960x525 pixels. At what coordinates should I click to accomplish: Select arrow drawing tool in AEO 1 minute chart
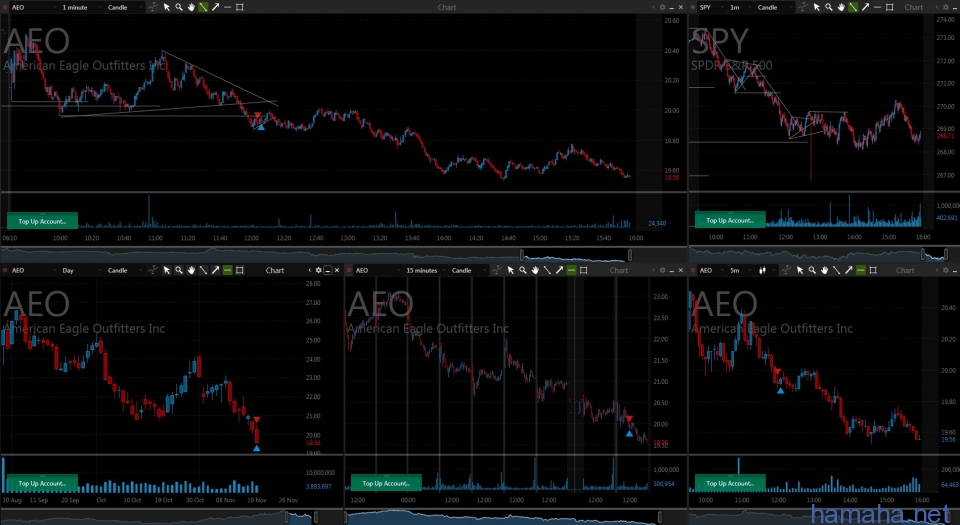coord(216,7)
